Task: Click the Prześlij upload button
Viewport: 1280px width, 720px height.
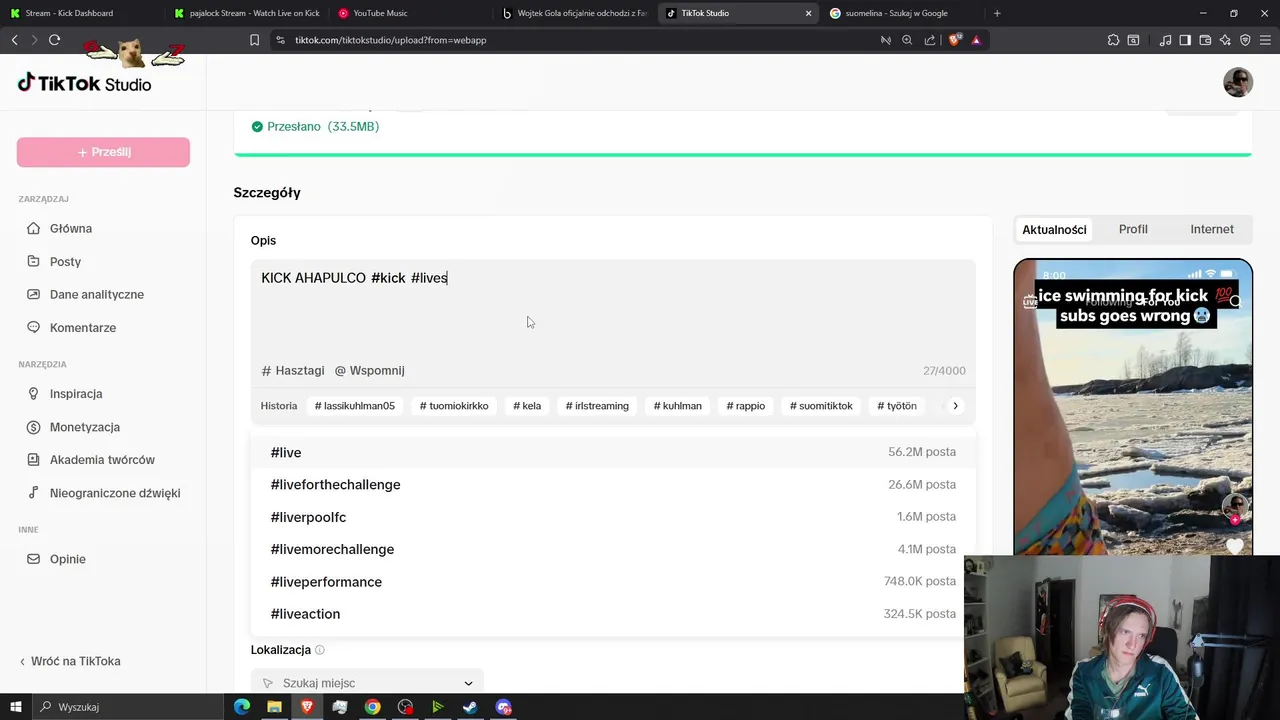Action: click(x=103, y=152)
